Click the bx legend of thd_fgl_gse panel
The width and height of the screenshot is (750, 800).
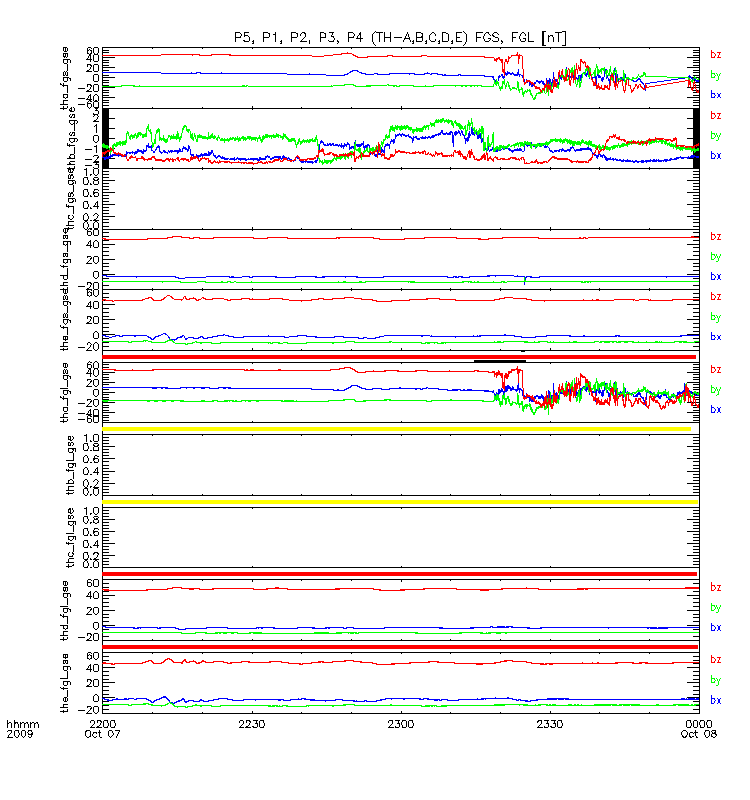click(716, 627)
